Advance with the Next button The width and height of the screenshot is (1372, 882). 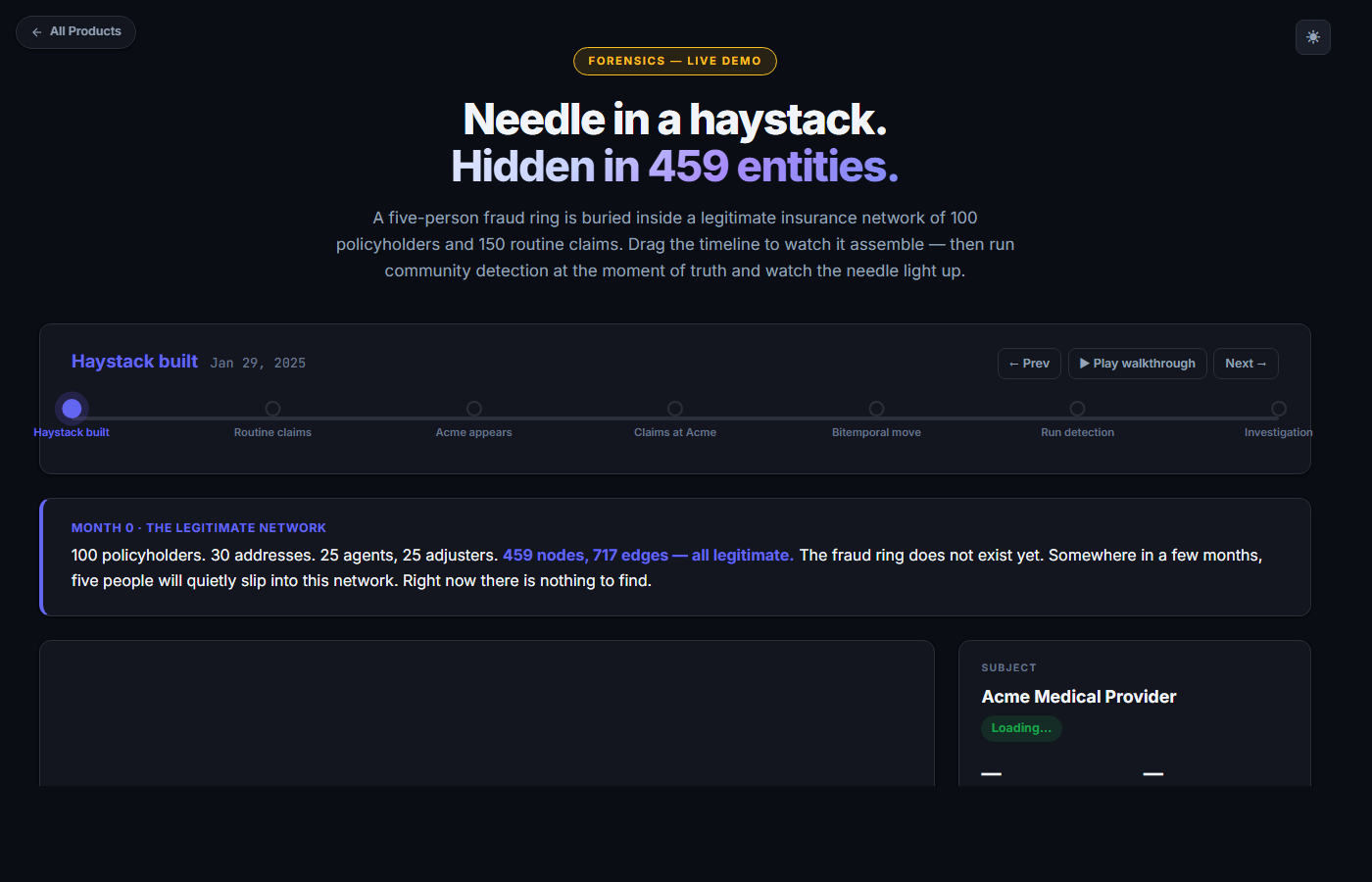[1245, 364]
